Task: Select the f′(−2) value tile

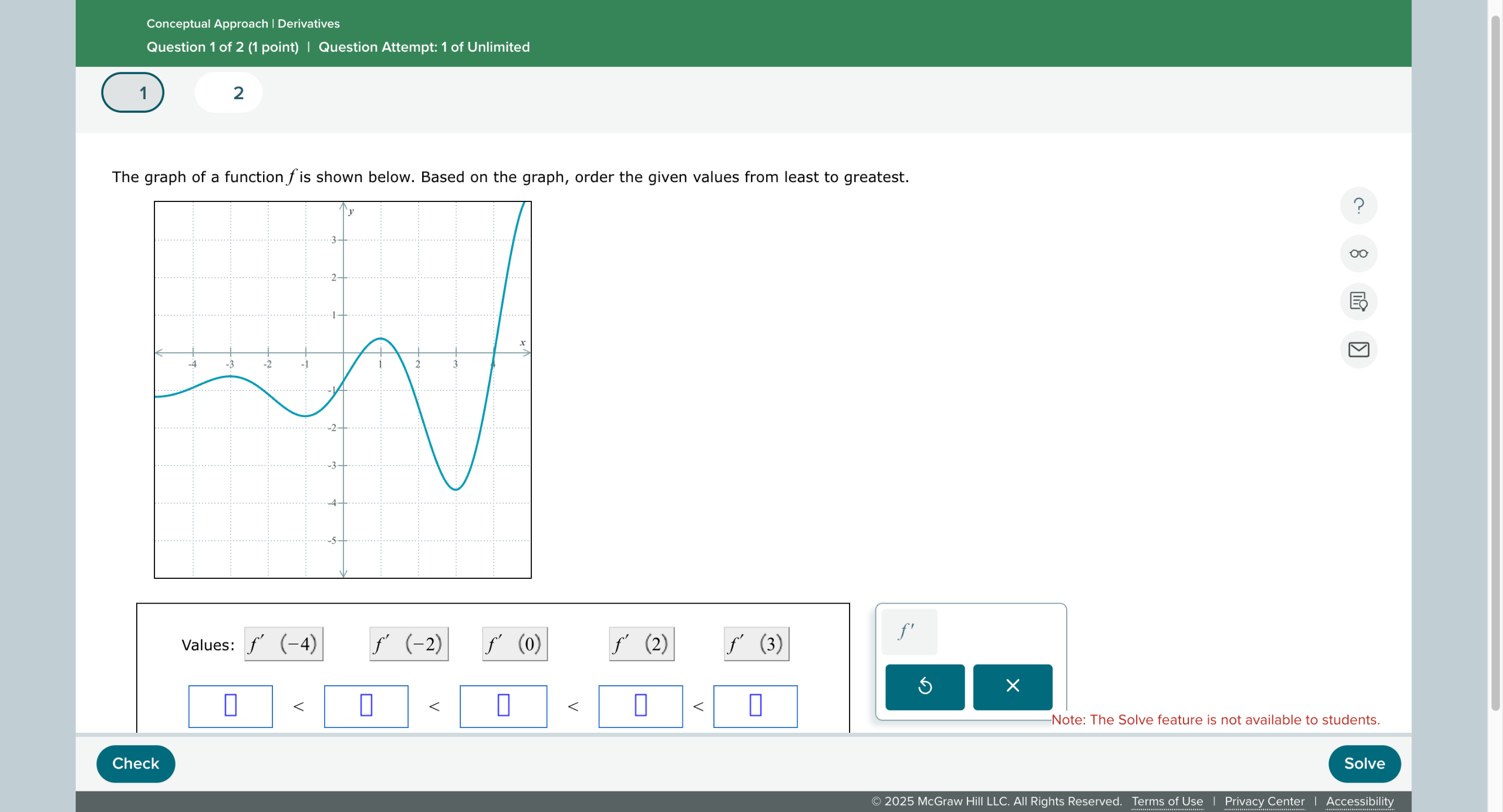Action: click(x=409, y=644)
